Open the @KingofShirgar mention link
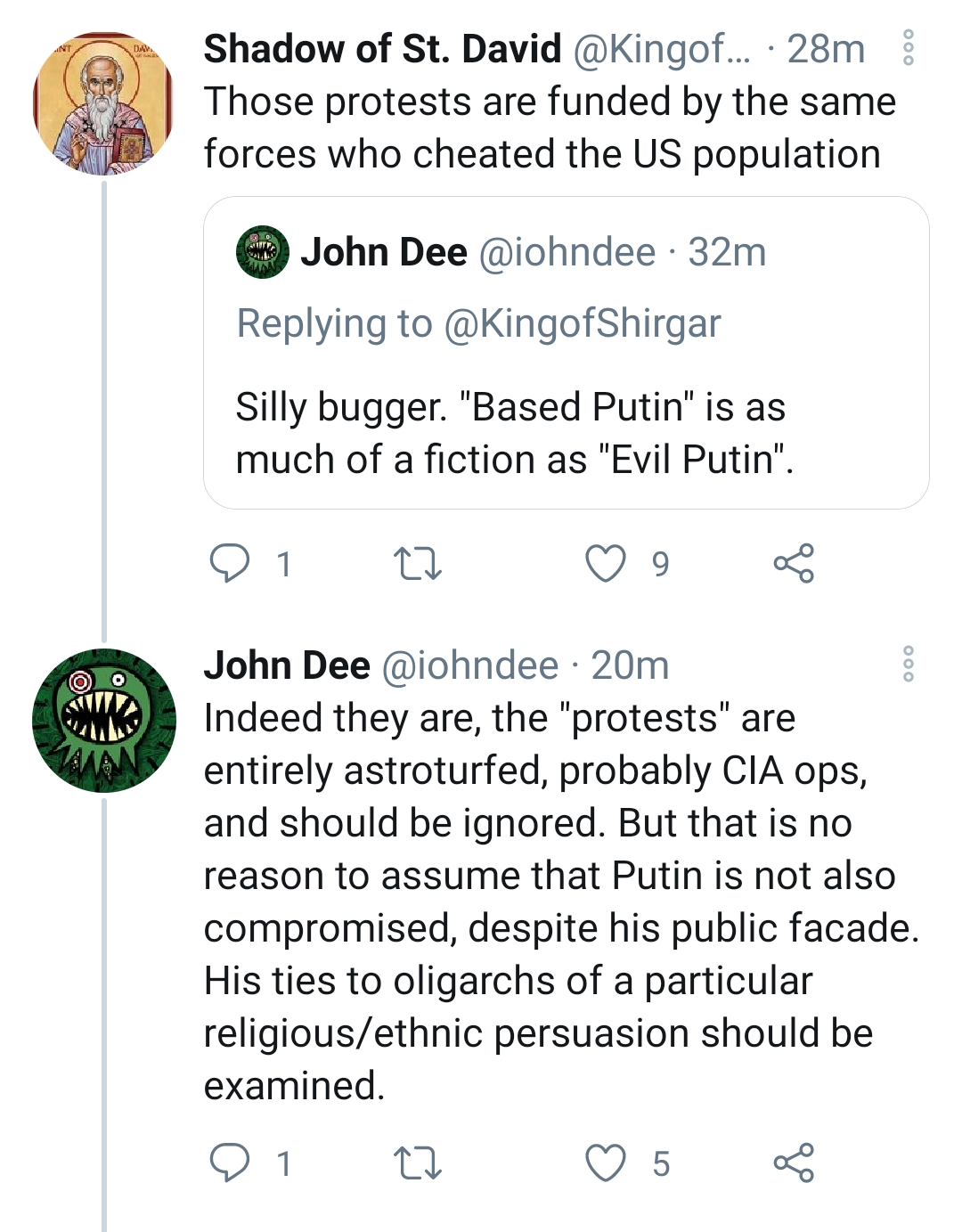 point(582,323)
